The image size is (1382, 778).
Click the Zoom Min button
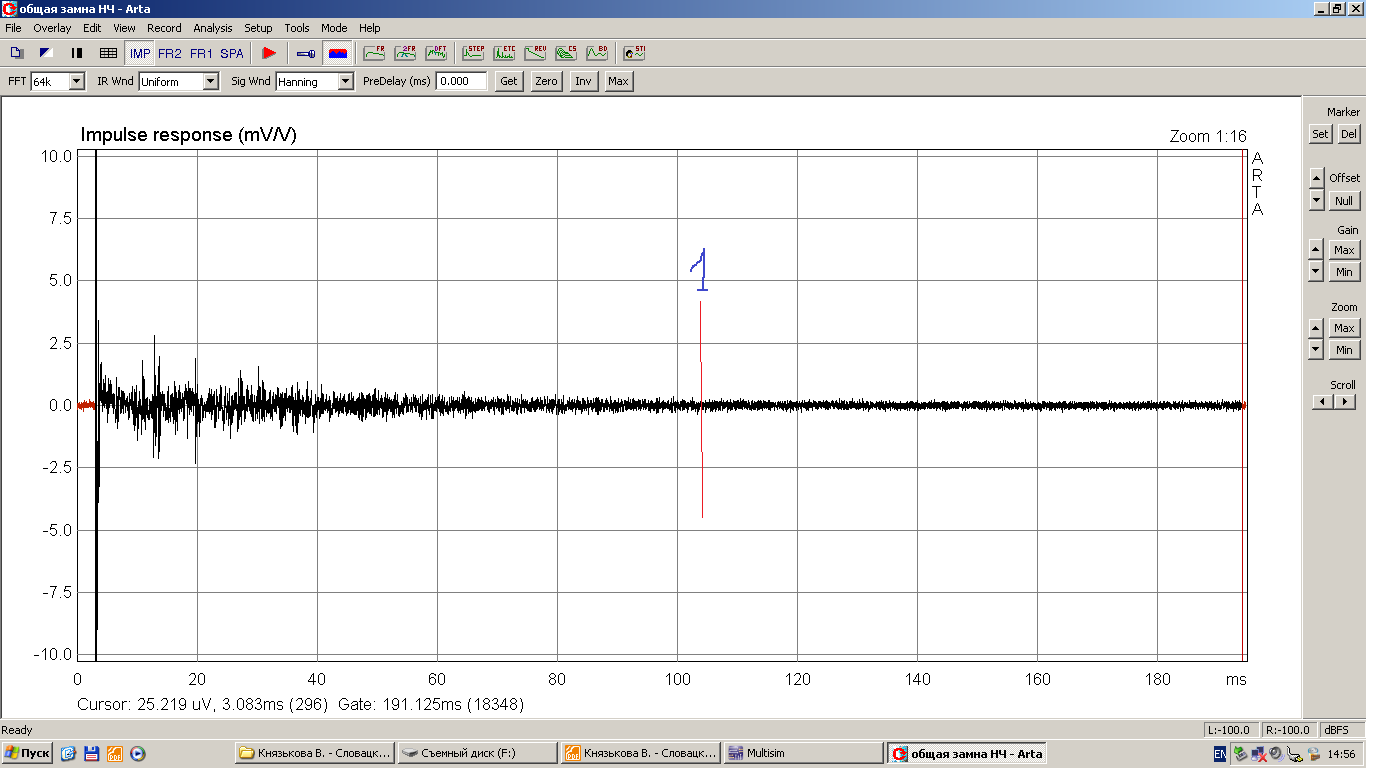tap(1344, 350)
